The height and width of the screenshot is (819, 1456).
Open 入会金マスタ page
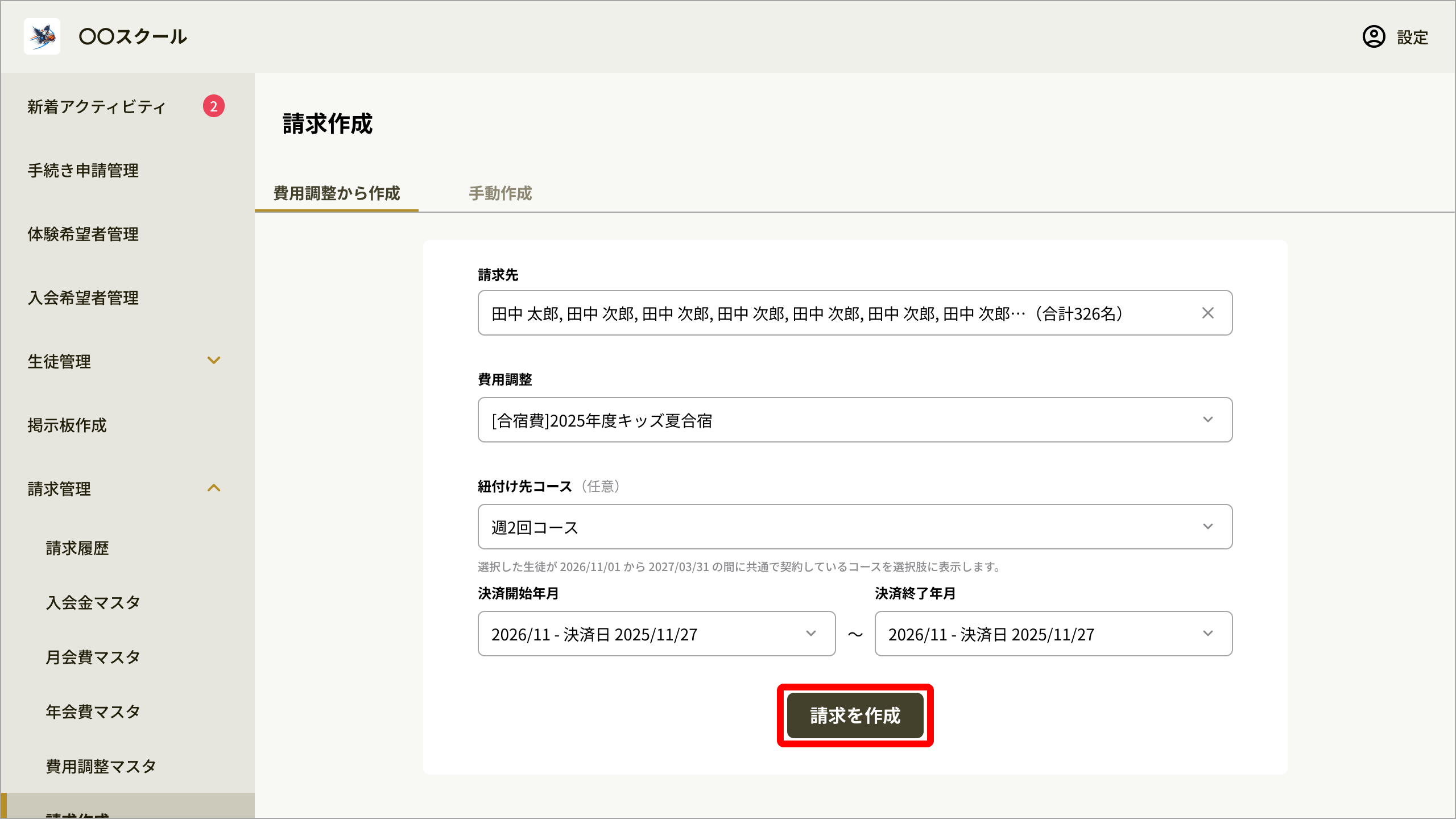click(x=93, y=603)
